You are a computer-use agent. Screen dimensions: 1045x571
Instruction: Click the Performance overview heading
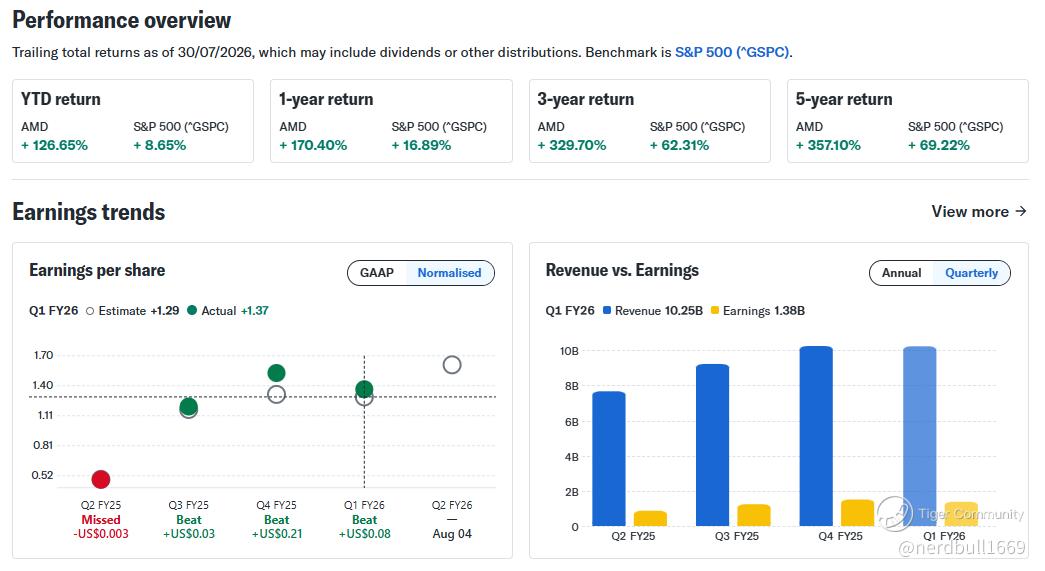tap(121, 20)
